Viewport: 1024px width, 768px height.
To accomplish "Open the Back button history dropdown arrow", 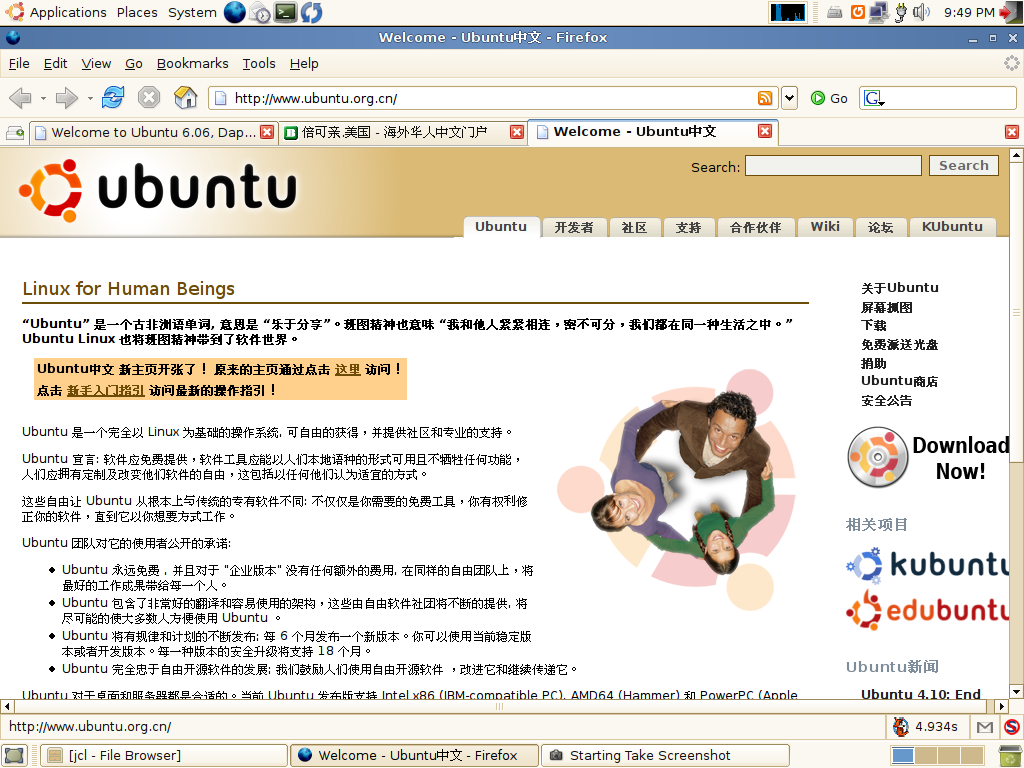I will [x=43, y=99].
